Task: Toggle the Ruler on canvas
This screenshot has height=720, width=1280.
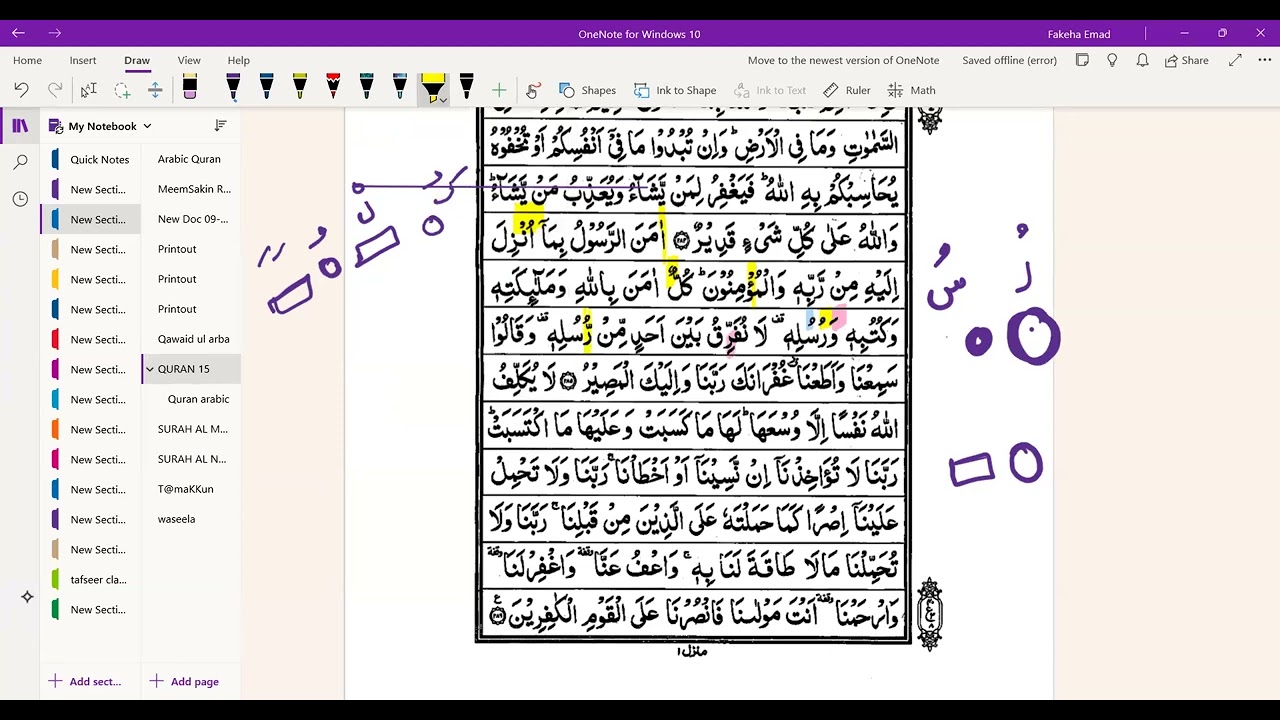Action: tap(846, 90)
